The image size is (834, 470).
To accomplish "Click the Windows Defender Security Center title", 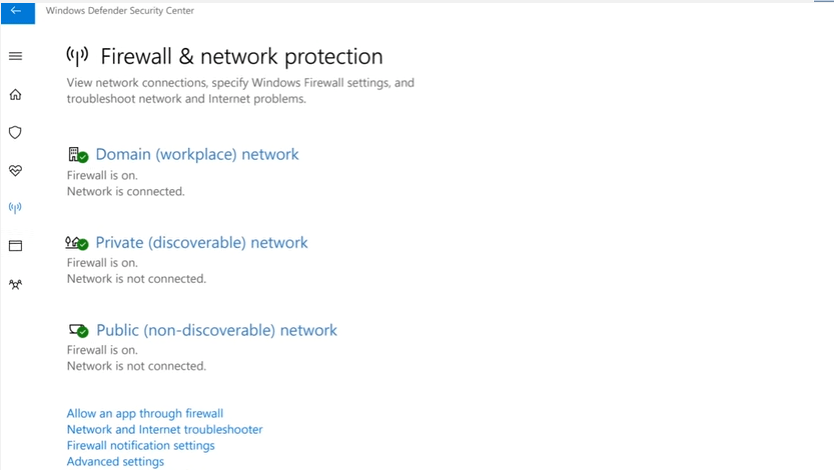I will [120, 11].
